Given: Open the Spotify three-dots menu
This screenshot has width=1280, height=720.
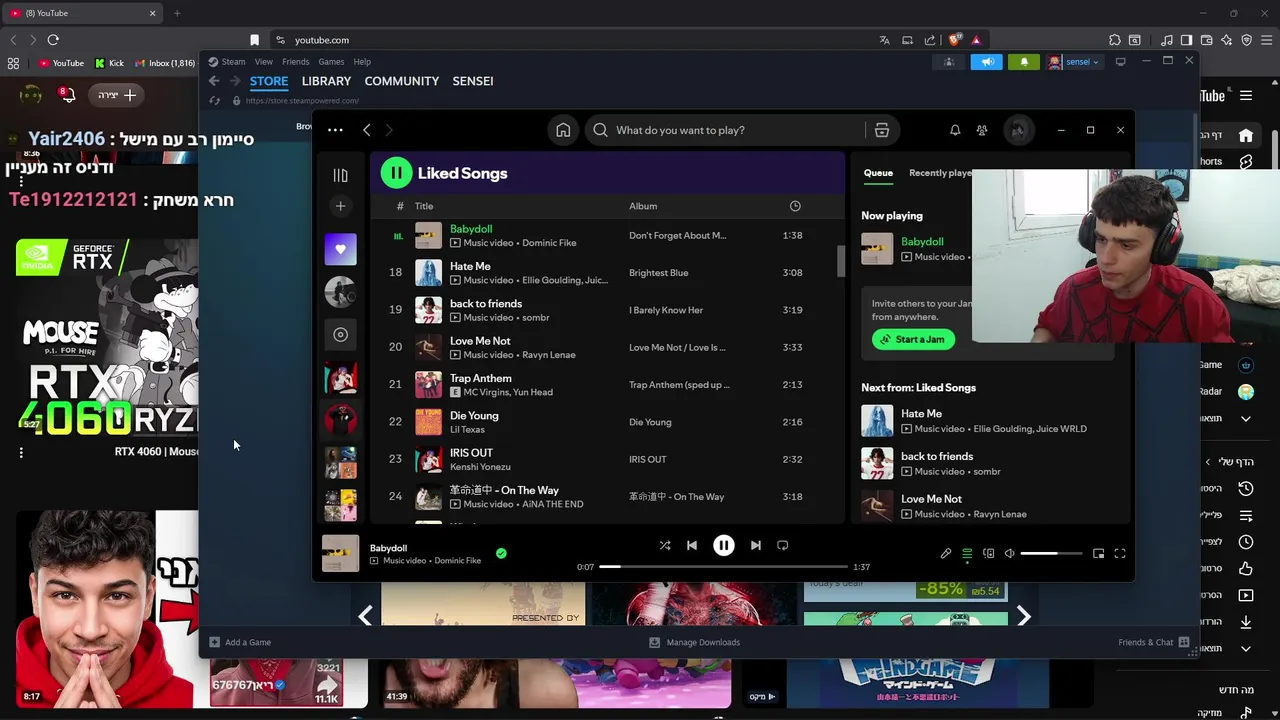Looking at the screenshot, I should point(335,130).
